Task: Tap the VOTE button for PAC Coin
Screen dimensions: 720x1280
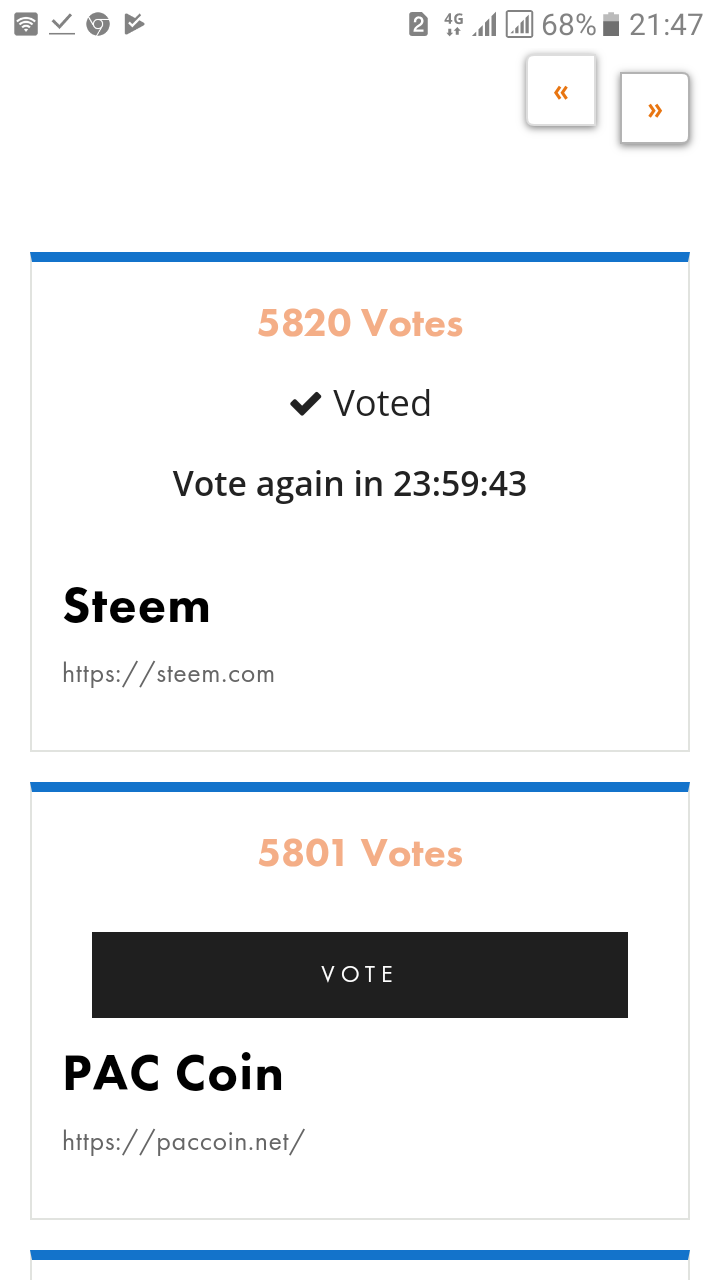Action: click(360, 975)
